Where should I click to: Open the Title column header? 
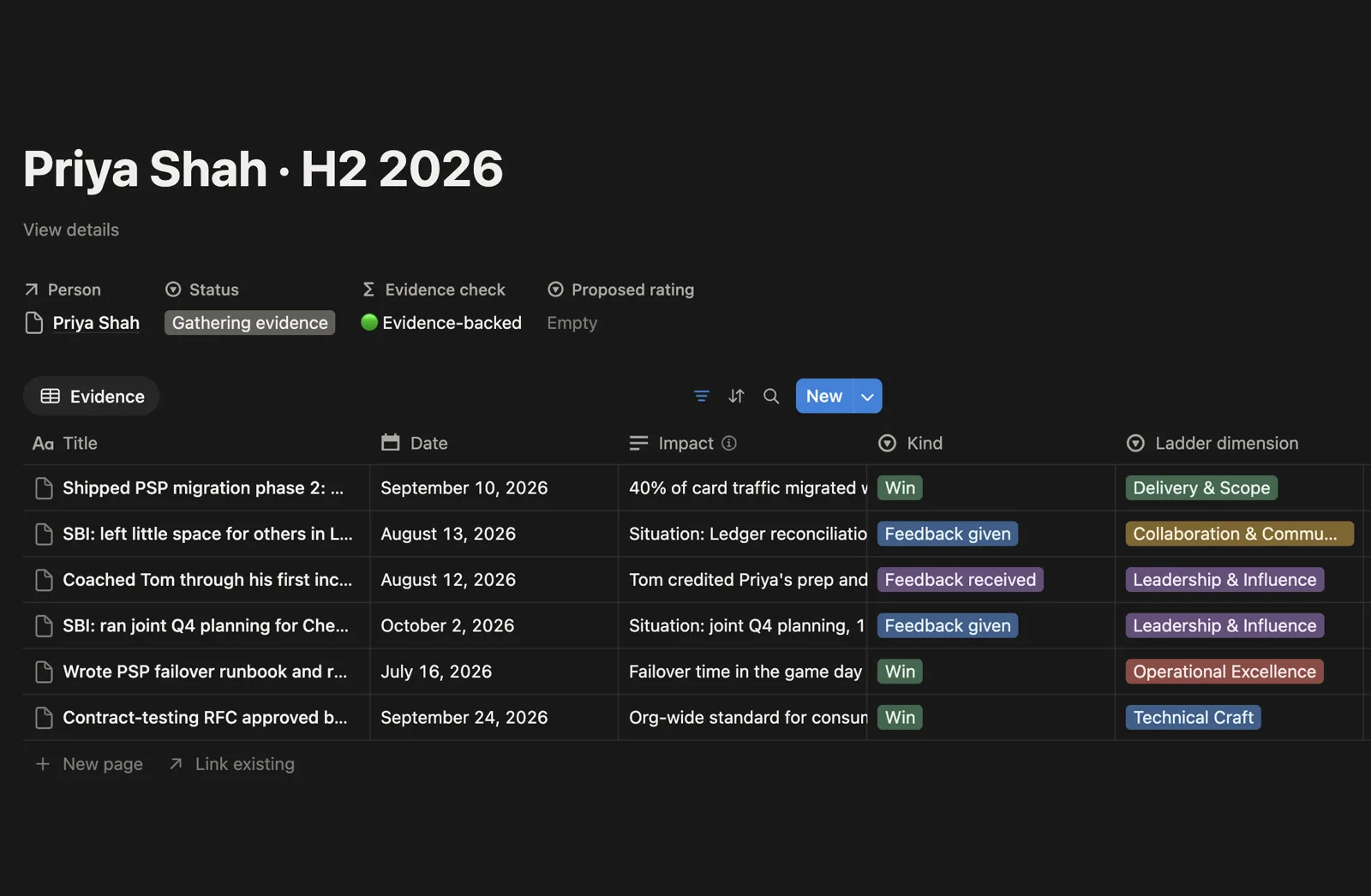click(196, 443)
